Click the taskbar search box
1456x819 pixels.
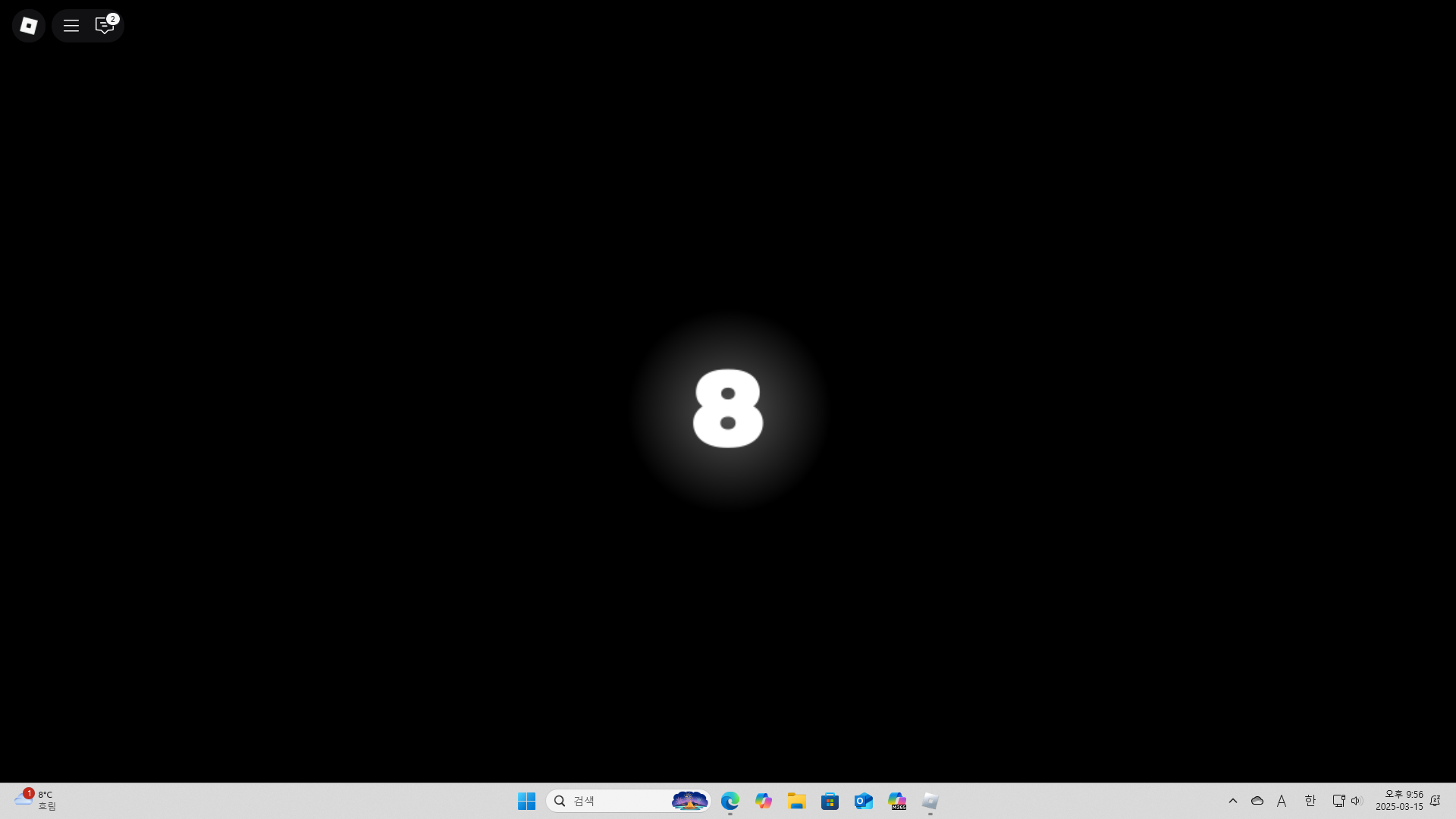[614, 801]
